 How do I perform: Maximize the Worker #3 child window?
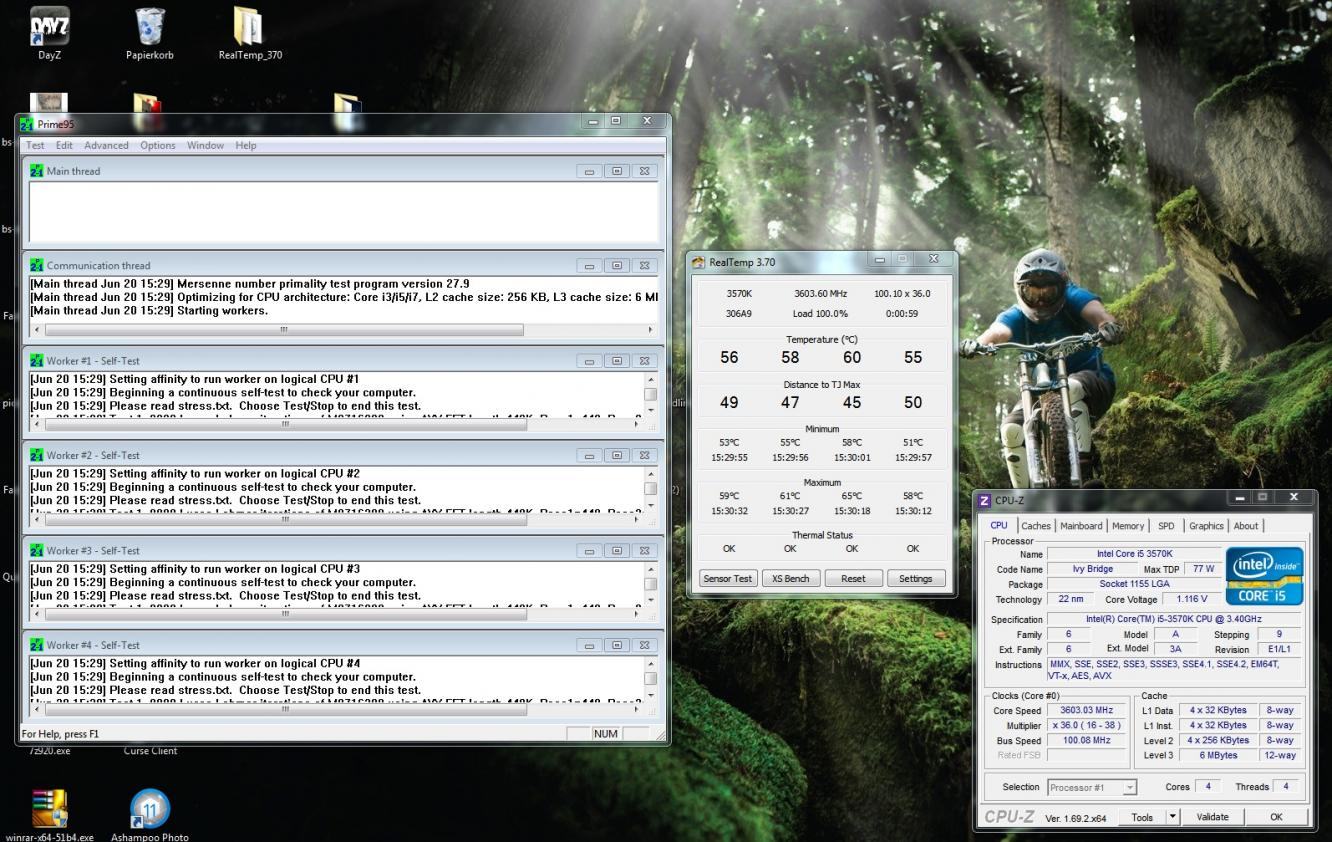point(617,550)
